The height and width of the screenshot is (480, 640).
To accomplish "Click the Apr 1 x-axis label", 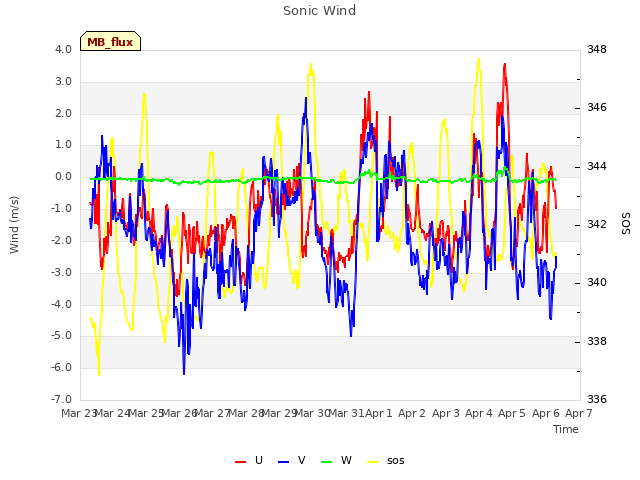I will (x=378, y=413).
